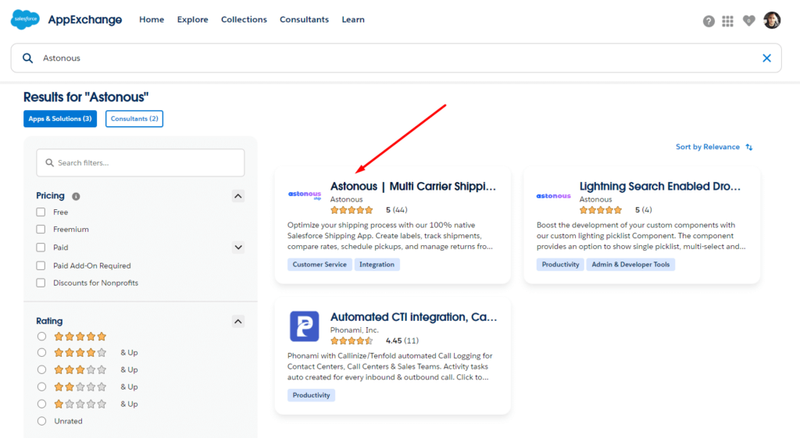Select two stars & Up rating

coord(41,387)
